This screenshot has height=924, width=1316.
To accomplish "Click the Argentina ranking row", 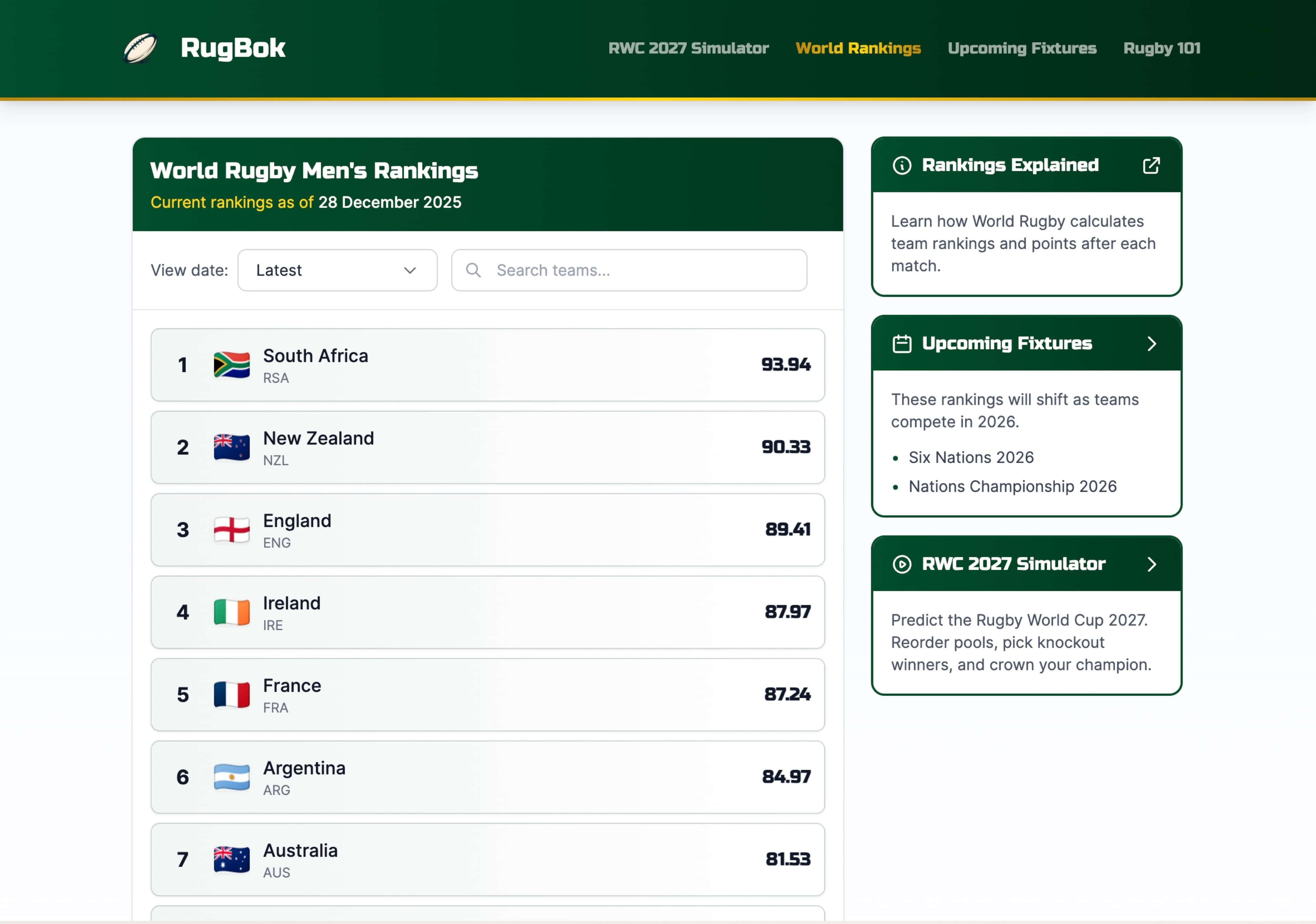I will coord(487,777).
